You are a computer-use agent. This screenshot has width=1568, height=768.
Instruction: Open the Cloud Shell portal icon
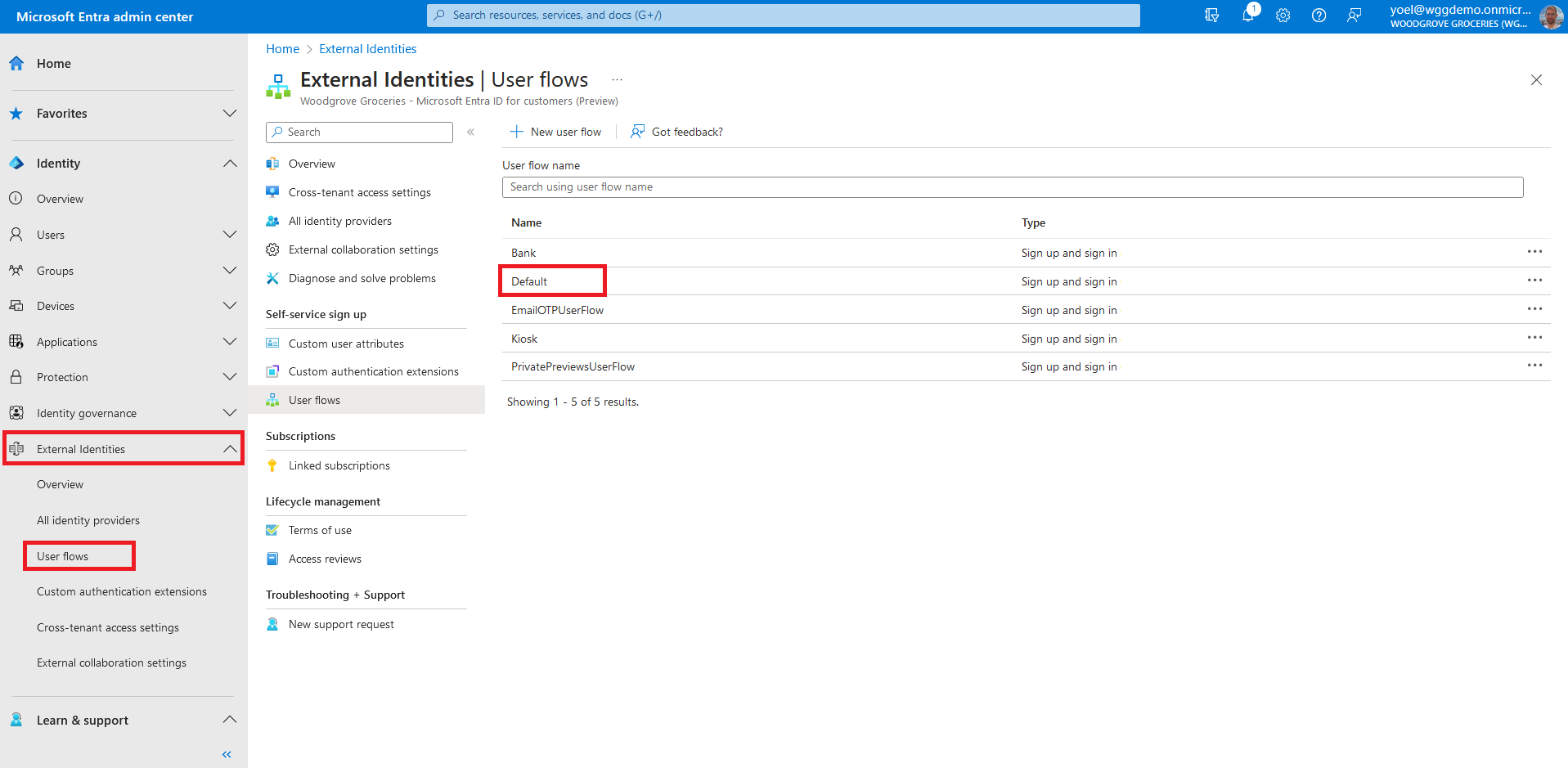(x=1211, y=16)
